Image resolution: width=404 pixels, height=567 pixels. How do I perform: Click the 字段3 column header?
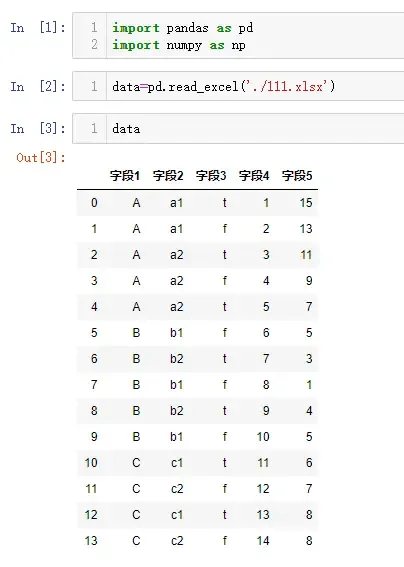[211, 176]
